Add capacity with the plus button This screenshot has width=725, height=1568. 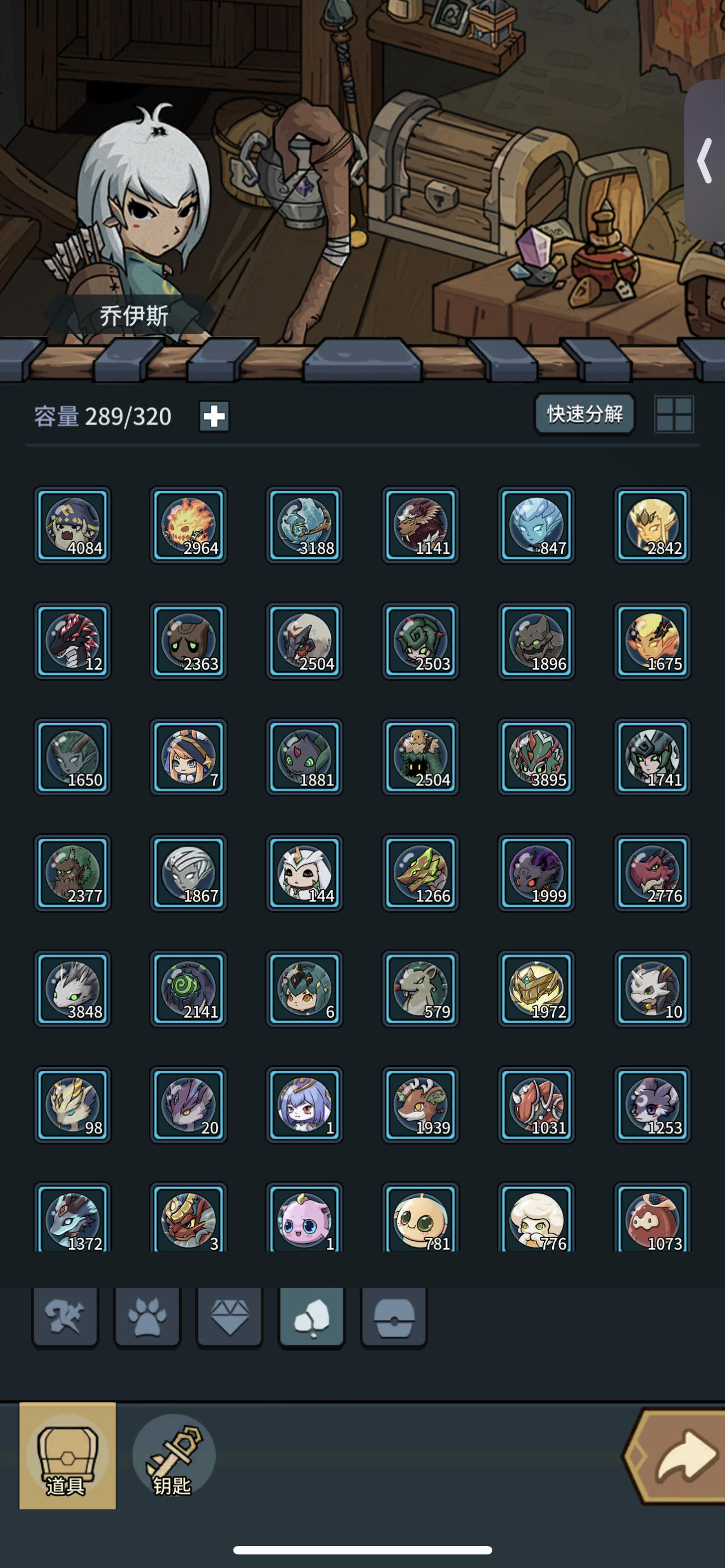(214, 416)
